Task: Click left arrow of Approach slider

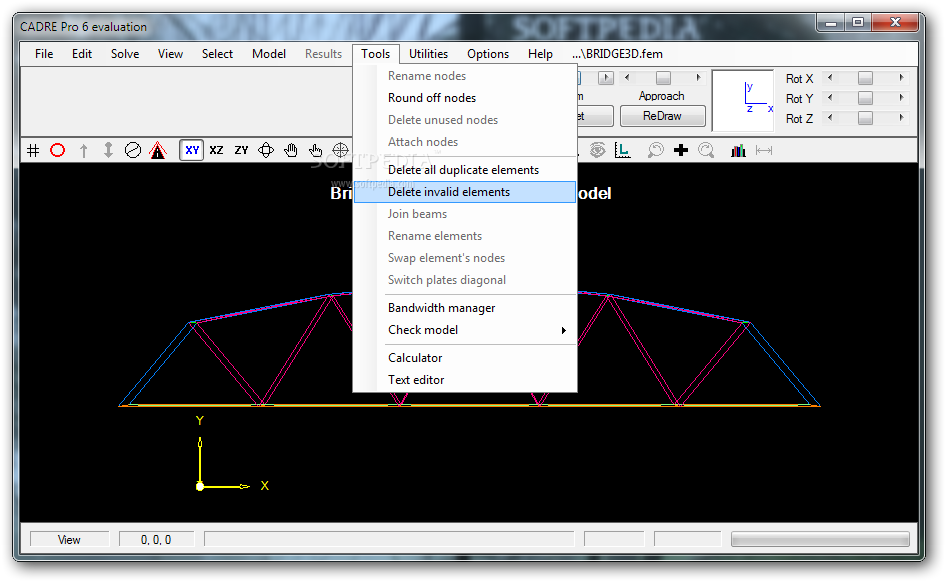Action: pyautogui.click(x=627, y=78)
